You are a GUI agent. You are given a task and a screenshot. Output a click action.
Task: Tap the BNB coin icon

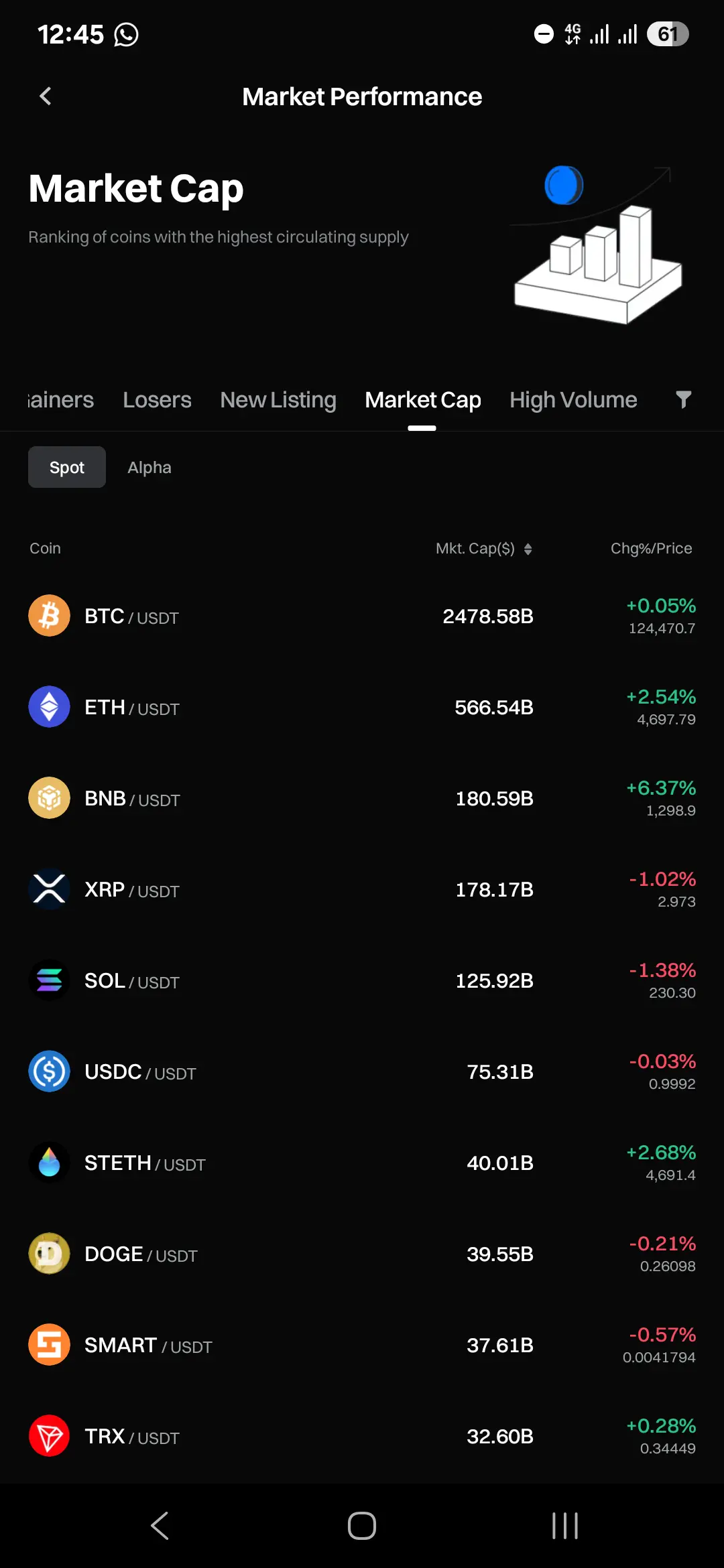49,798
